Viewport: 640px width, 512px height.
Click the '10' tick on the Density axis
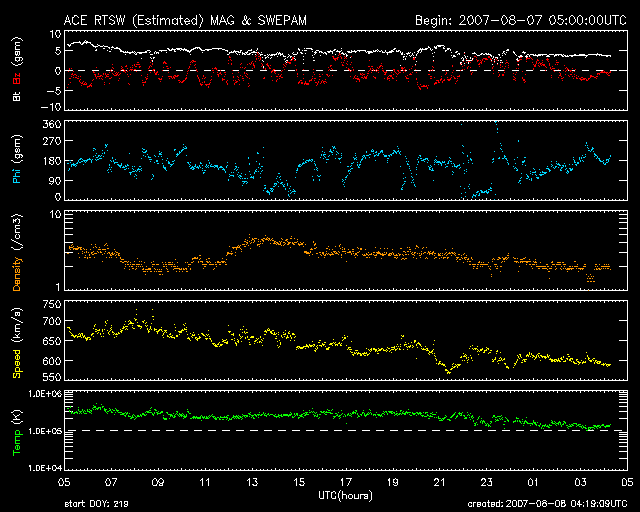56,214
